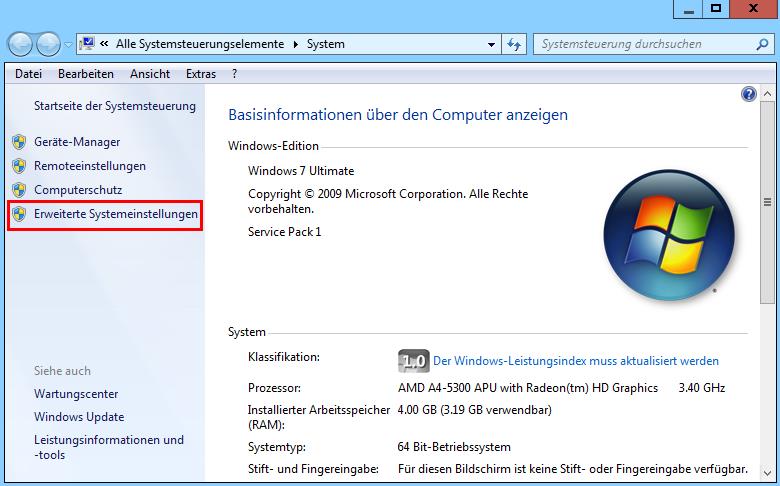Click the shield icon beside Remoteeinstellungen
This screenshot has height=486, width=780.
pyautogui.click(x=19, y=166)
